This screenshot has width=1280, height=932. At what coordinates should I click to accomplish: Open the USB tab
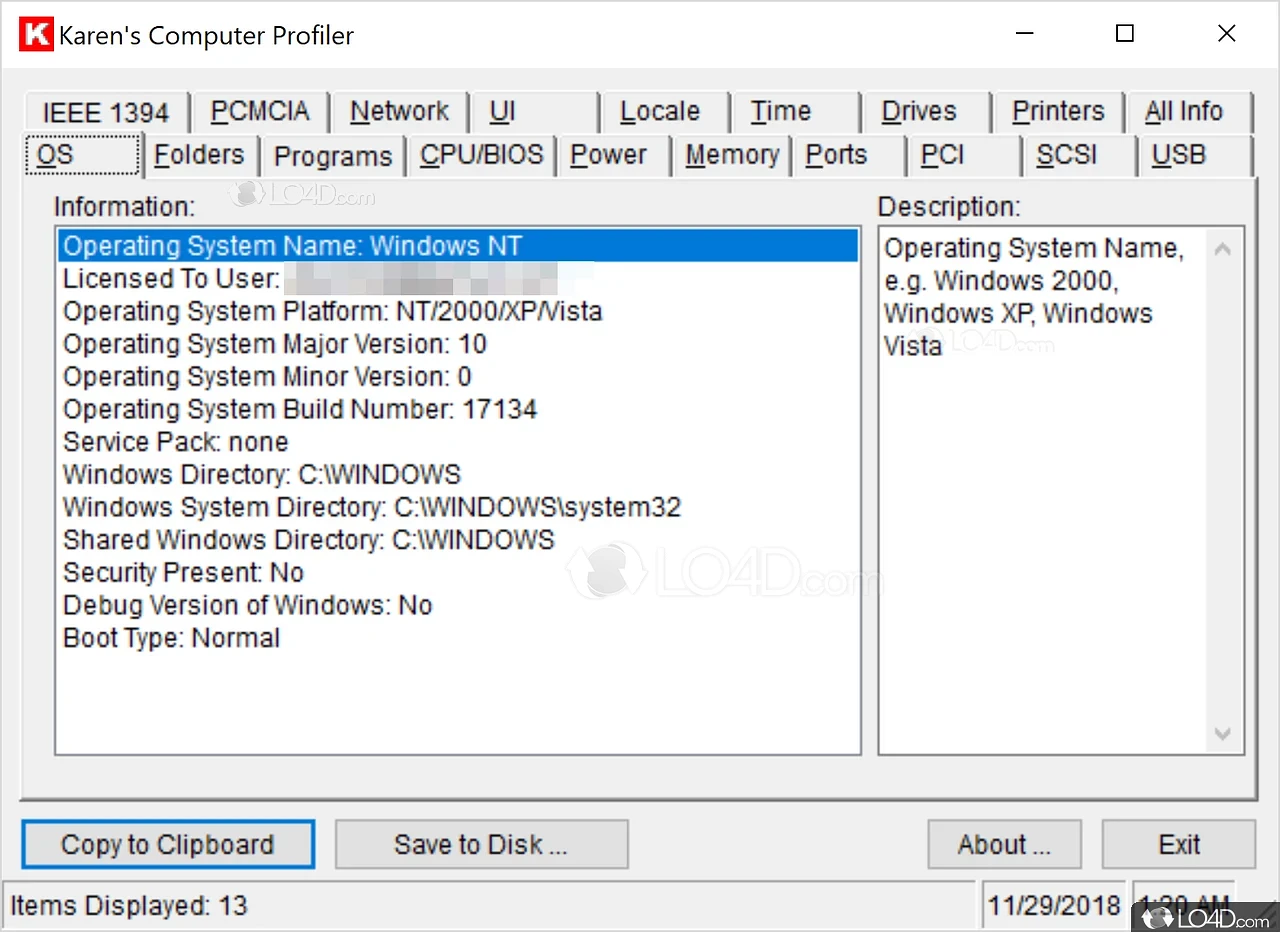(1194, 156)
